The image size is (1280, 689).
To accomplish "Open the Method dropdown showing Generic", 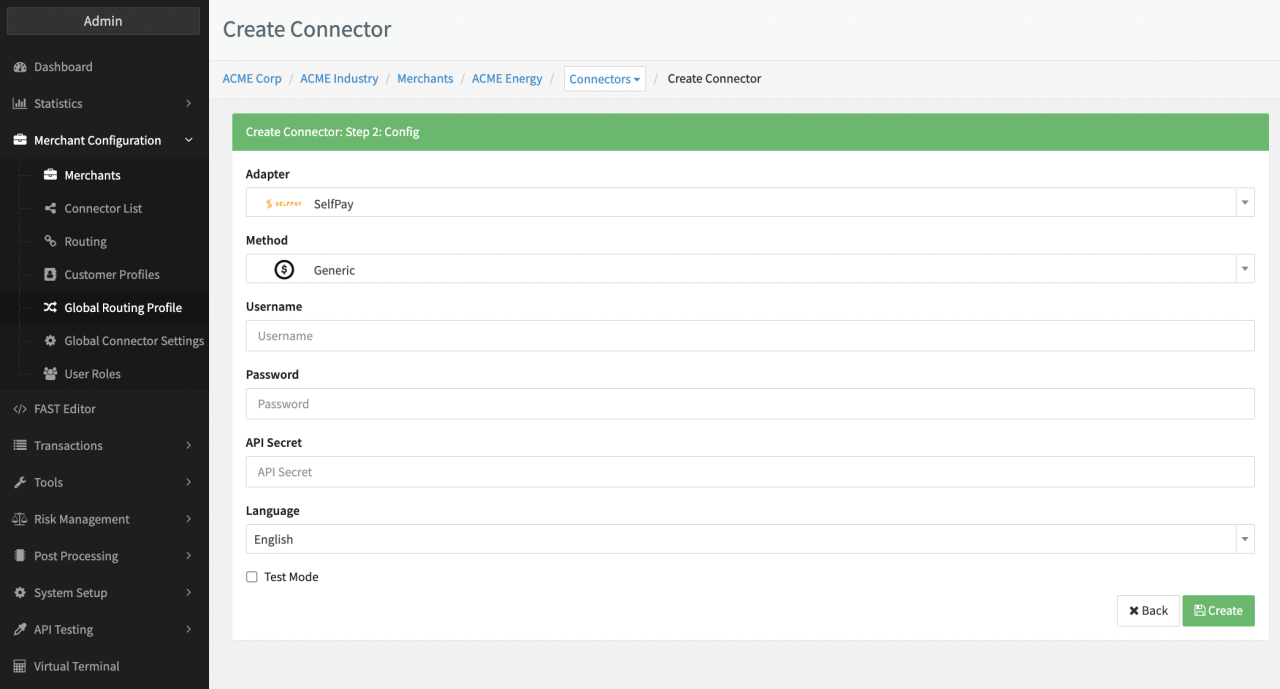I will point(749,269).
